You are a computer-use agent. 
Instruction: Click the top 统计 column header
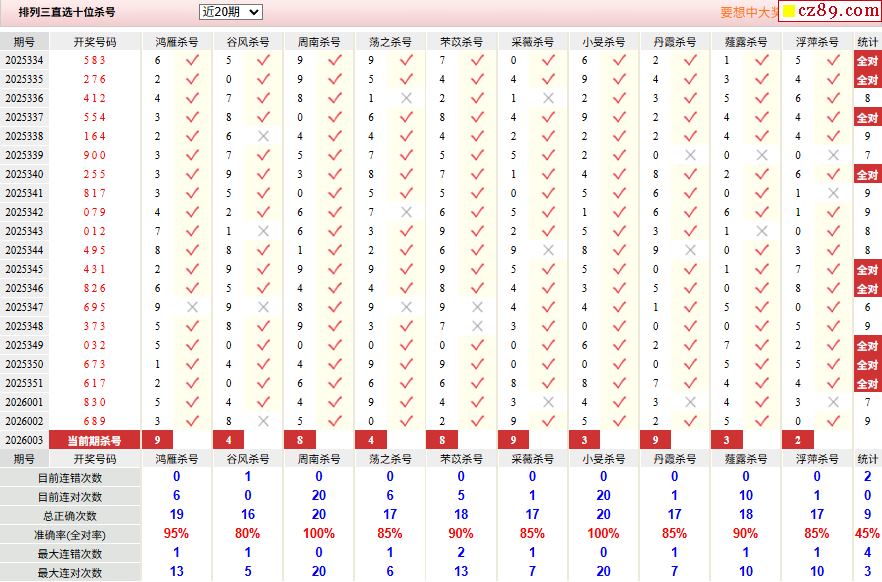[x=867, y=42]
